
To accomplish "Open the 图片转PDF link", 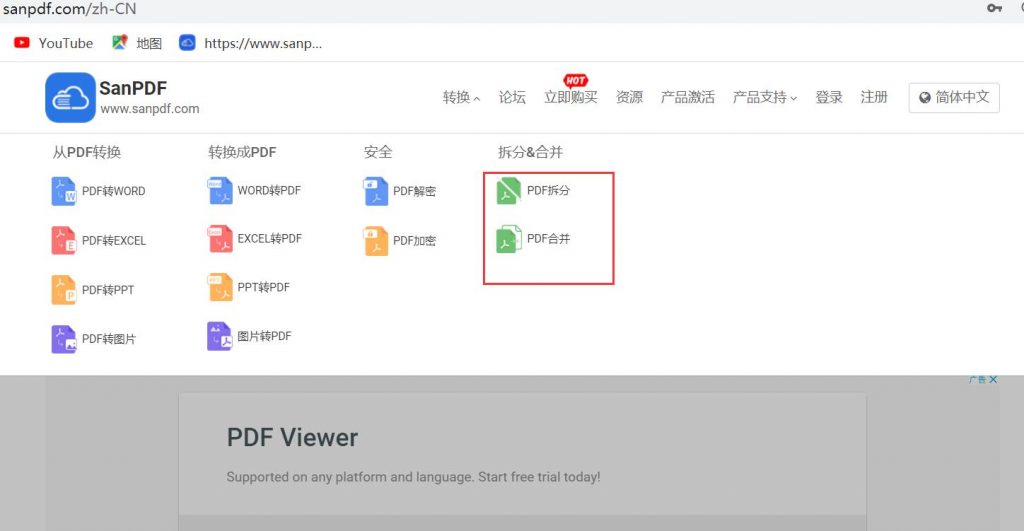I will [264, 336].
